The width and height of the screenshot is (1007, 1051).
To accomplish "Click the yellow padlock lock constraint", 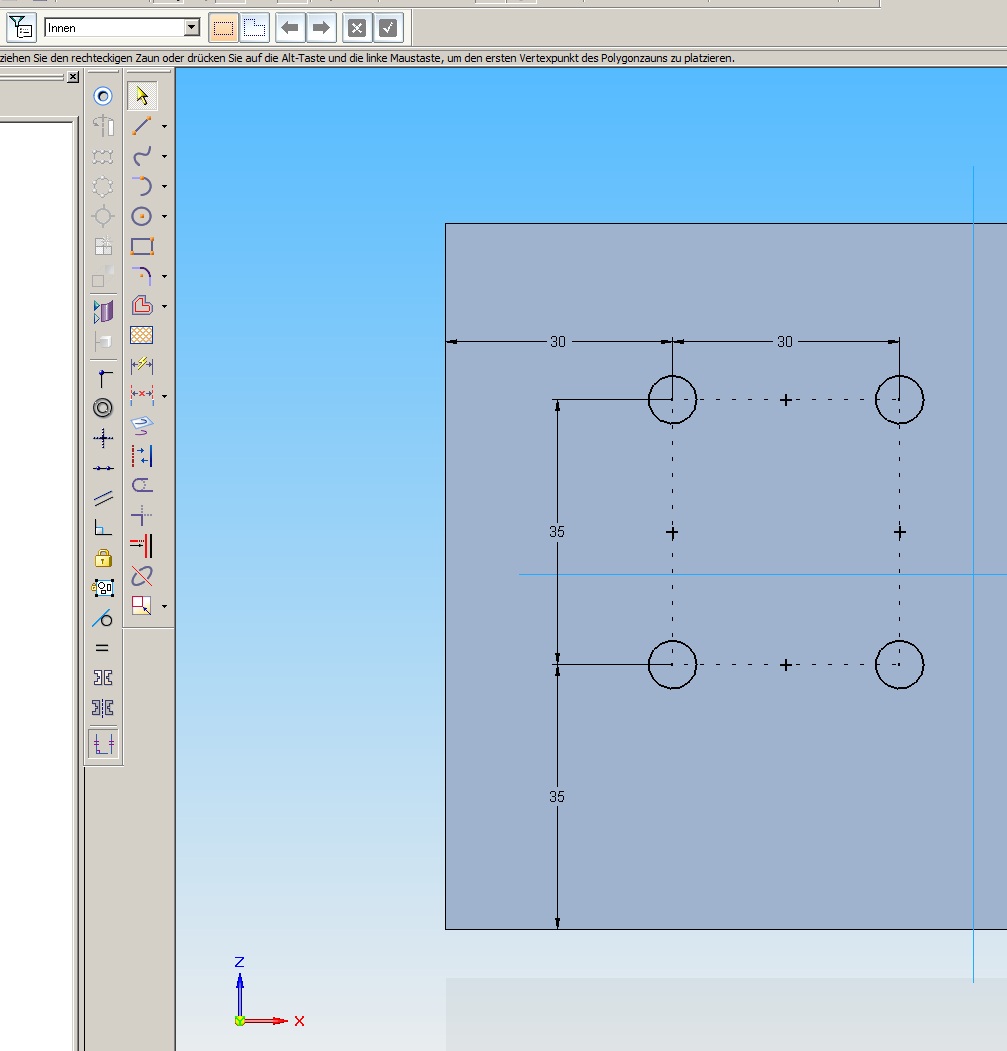I will click(x=102, y=558).
